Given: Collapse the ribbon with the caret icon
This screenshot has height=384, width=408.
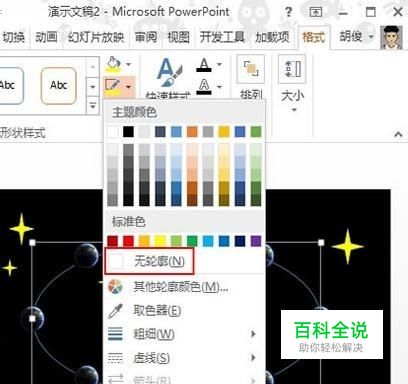Looking at the screenshot, I should coord(398,134).
